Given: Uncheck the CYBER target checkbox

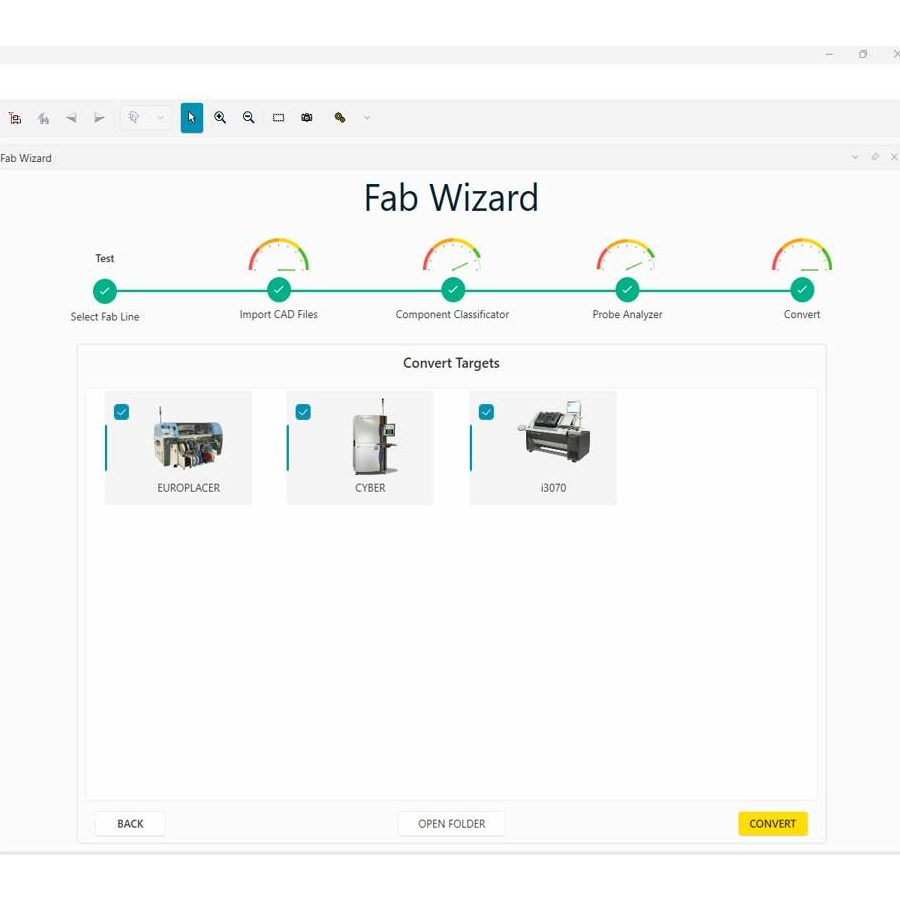Looking at the screenshot, I should (x=303, y=412).
